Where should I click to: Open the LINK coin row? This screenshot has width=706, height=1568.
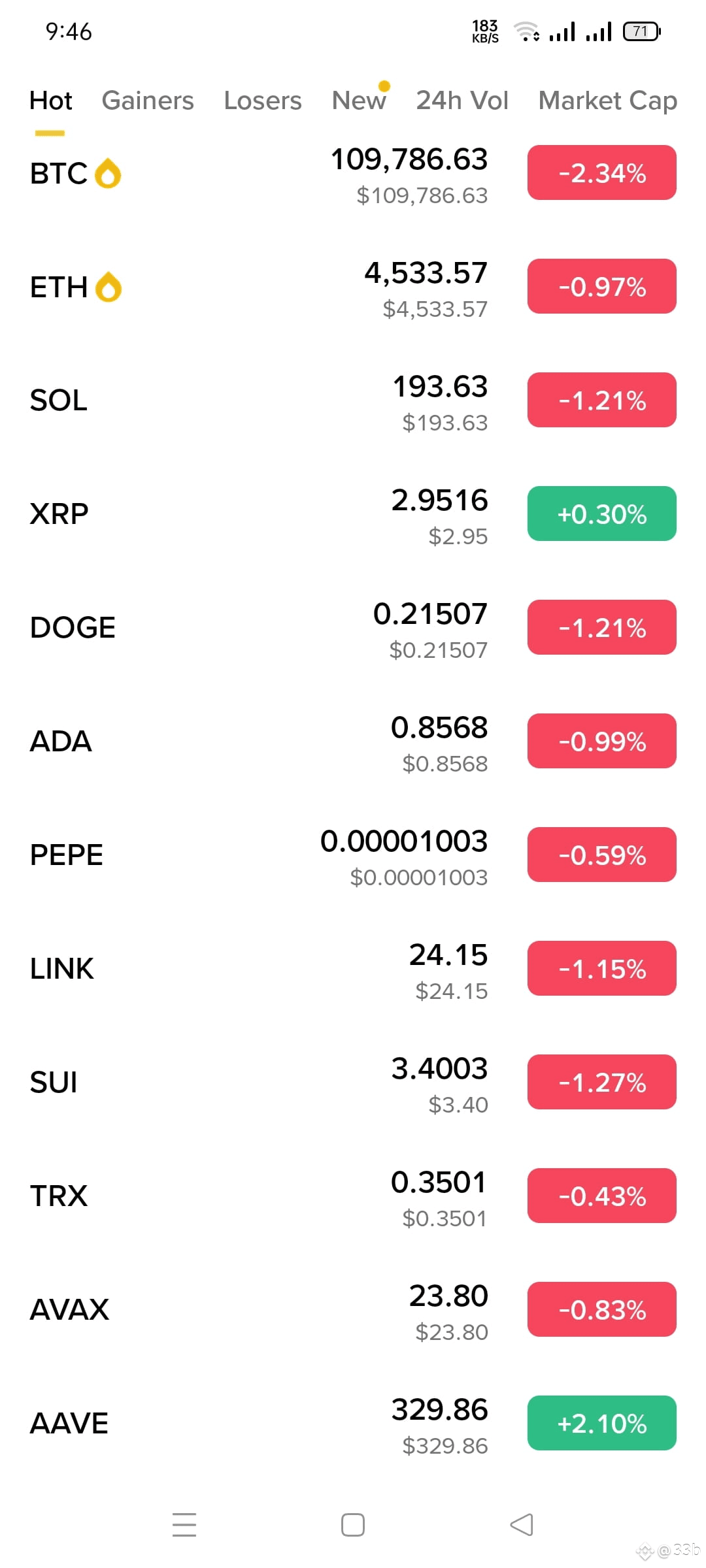(x=353, y=969)
